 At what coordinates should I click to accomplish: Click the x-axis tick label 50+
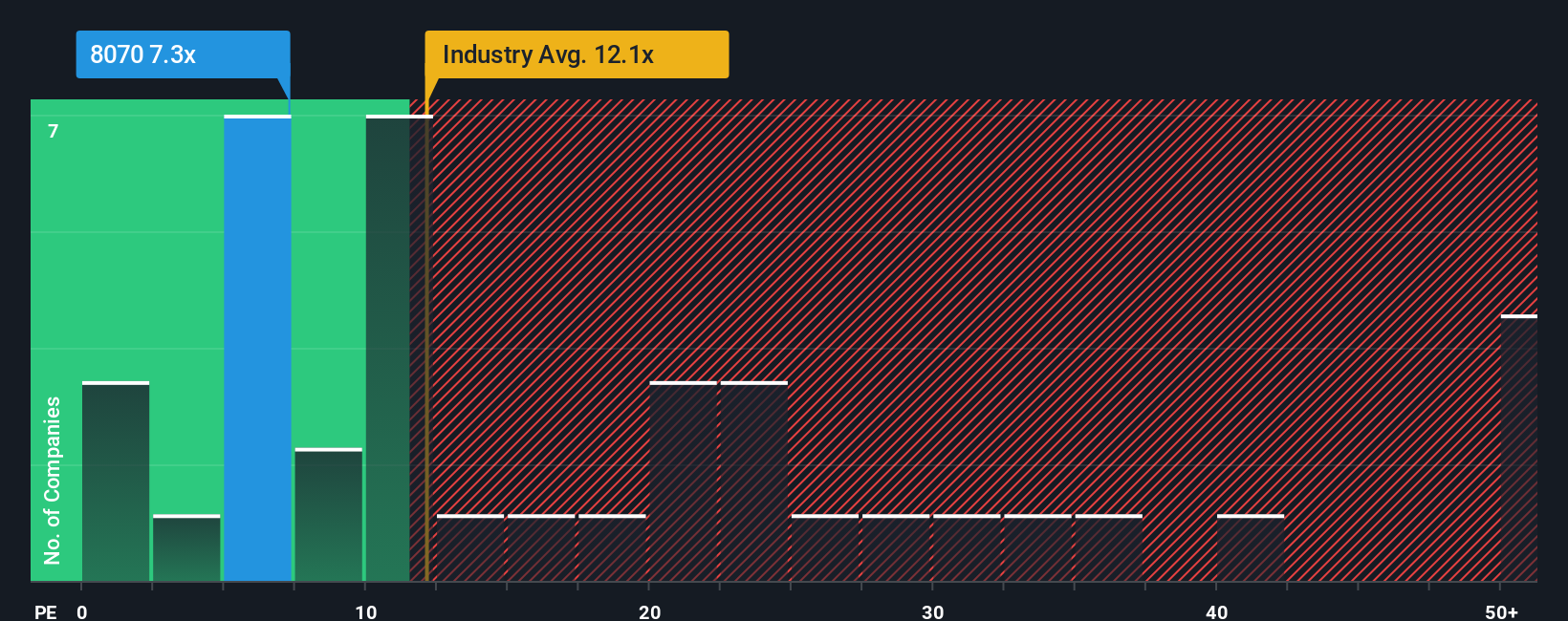(x=1501, y=612)
